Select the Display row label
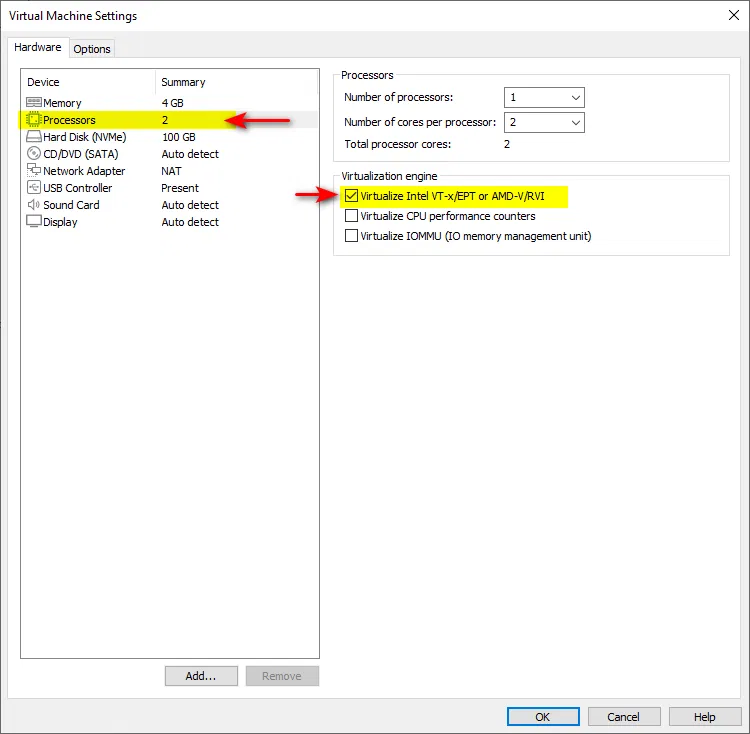Viewport: 750px width, 734px height. (60, 222)
